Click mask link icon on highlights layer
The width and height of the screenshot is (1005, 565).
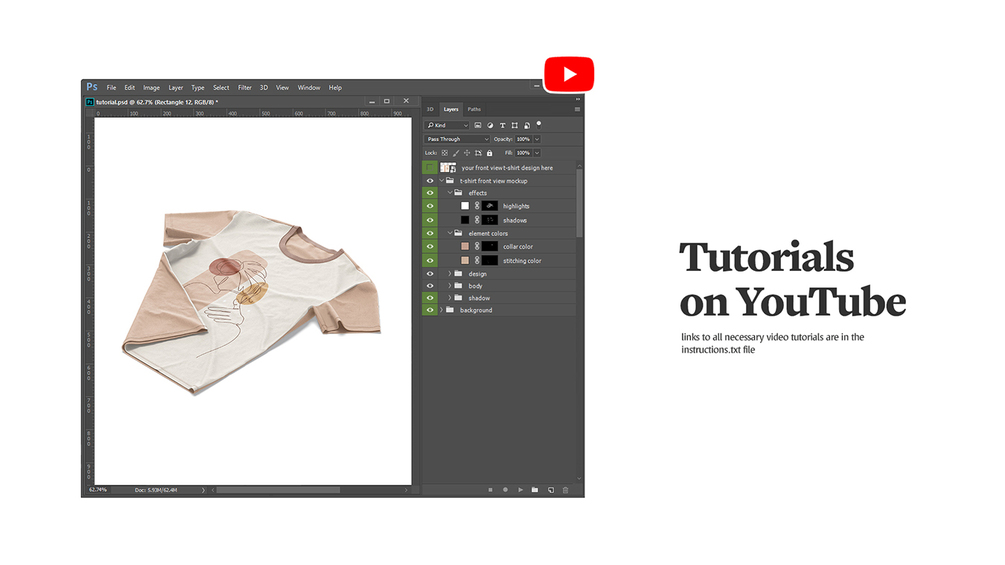click(477, 206)
